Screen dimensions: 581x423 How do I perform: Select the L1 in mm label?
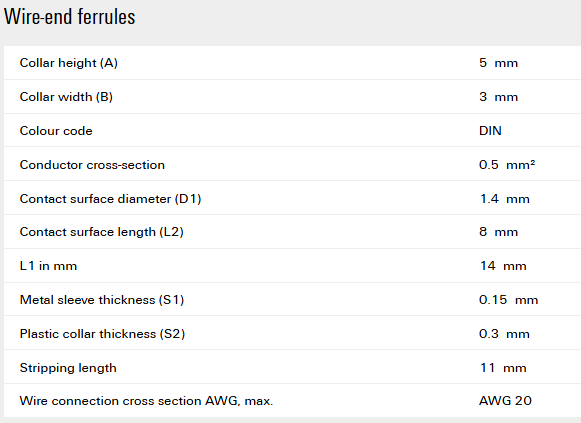48,266
